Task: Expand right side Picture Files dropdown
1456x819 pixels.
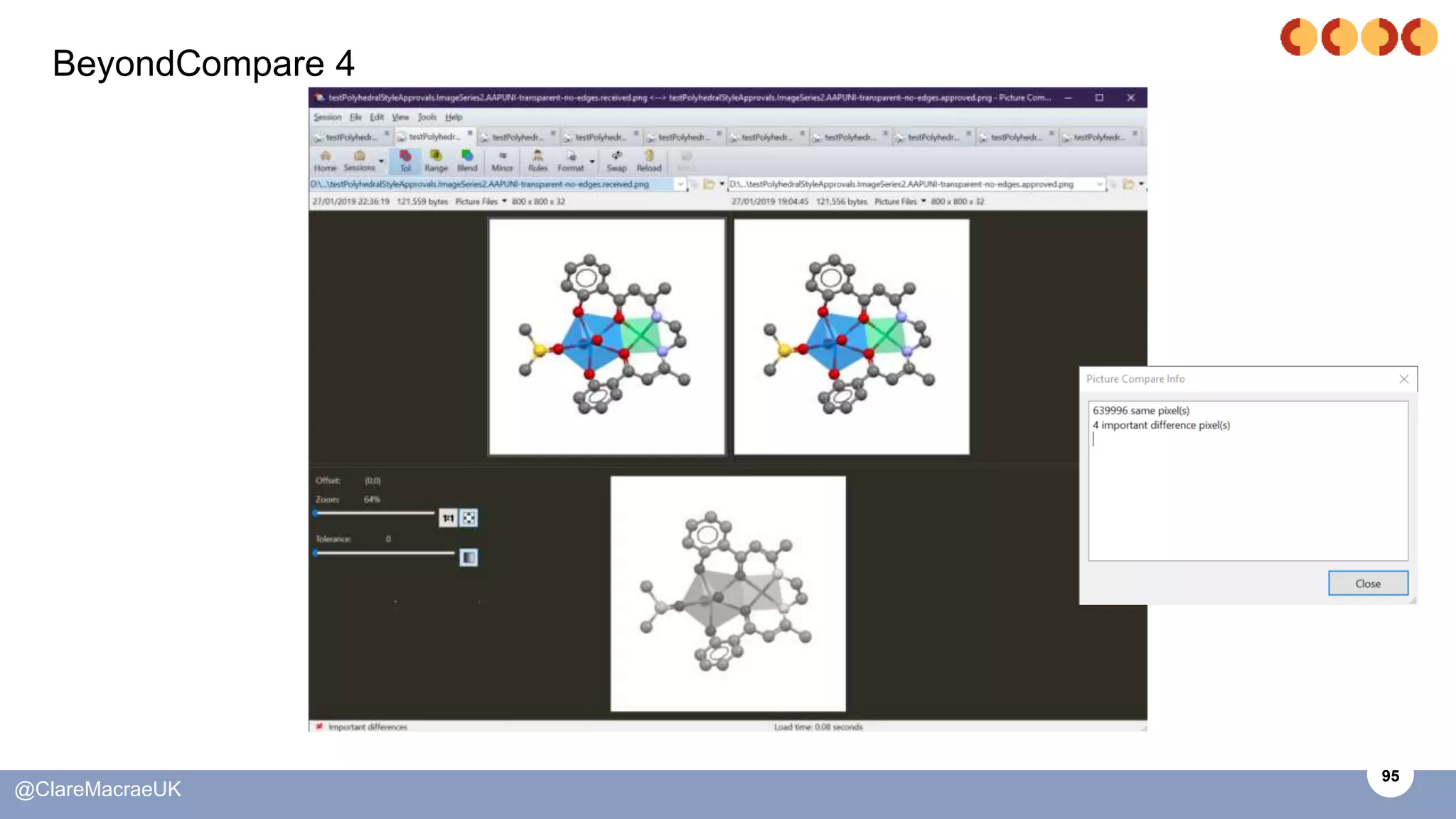Action: (924, 201)
